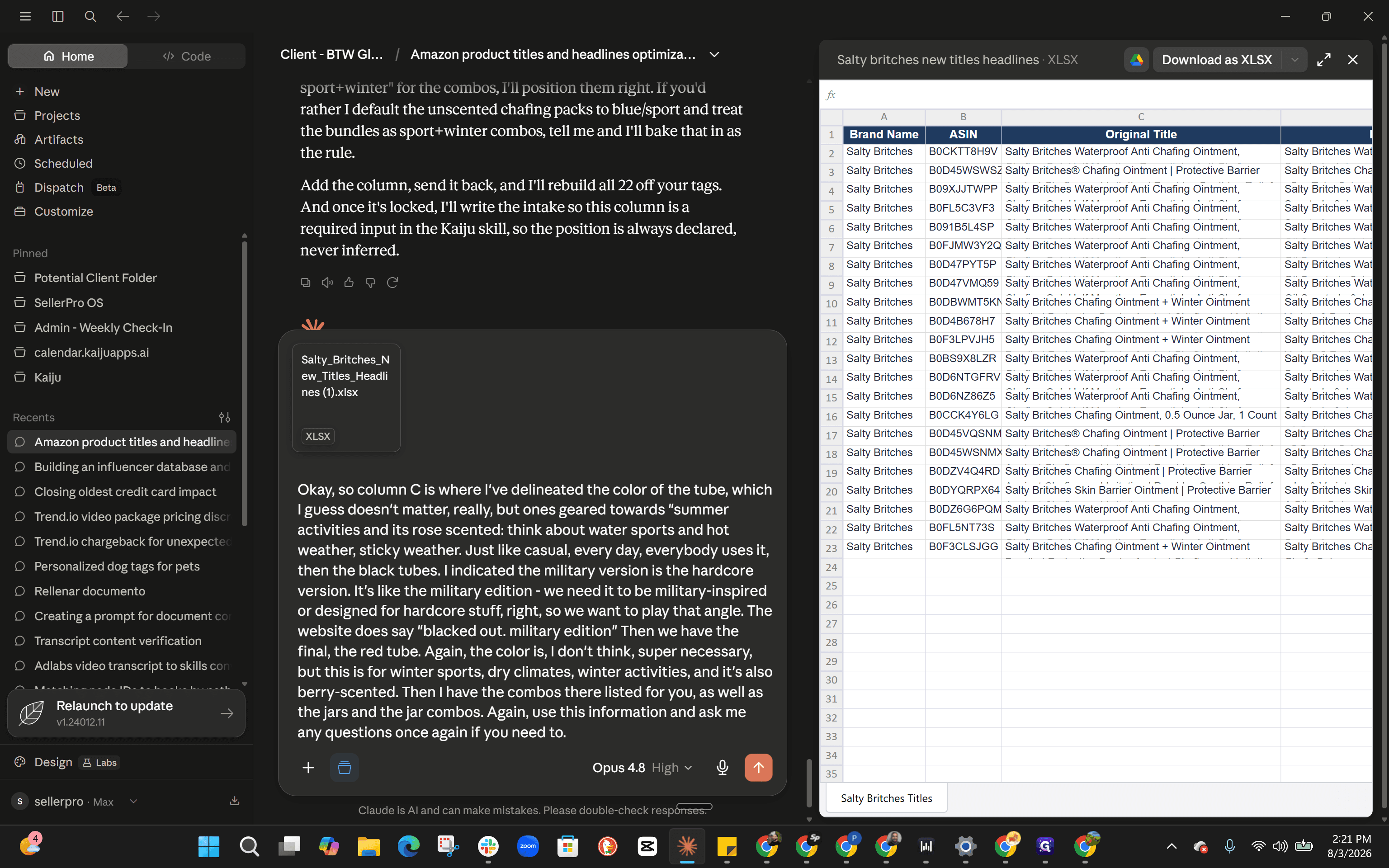This screenshot has width=1389, height=868.
Task: Read the response aloud with speaker icon
Action: point(327,283)
